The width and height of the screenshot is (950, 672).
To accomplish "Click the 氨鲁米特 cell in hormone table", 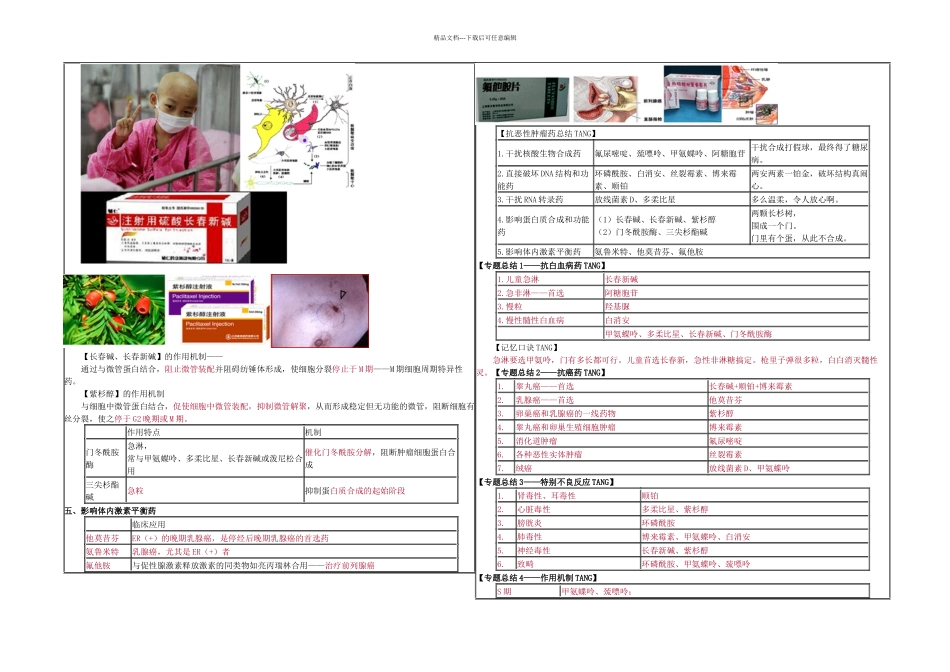I will coord(102,551).
